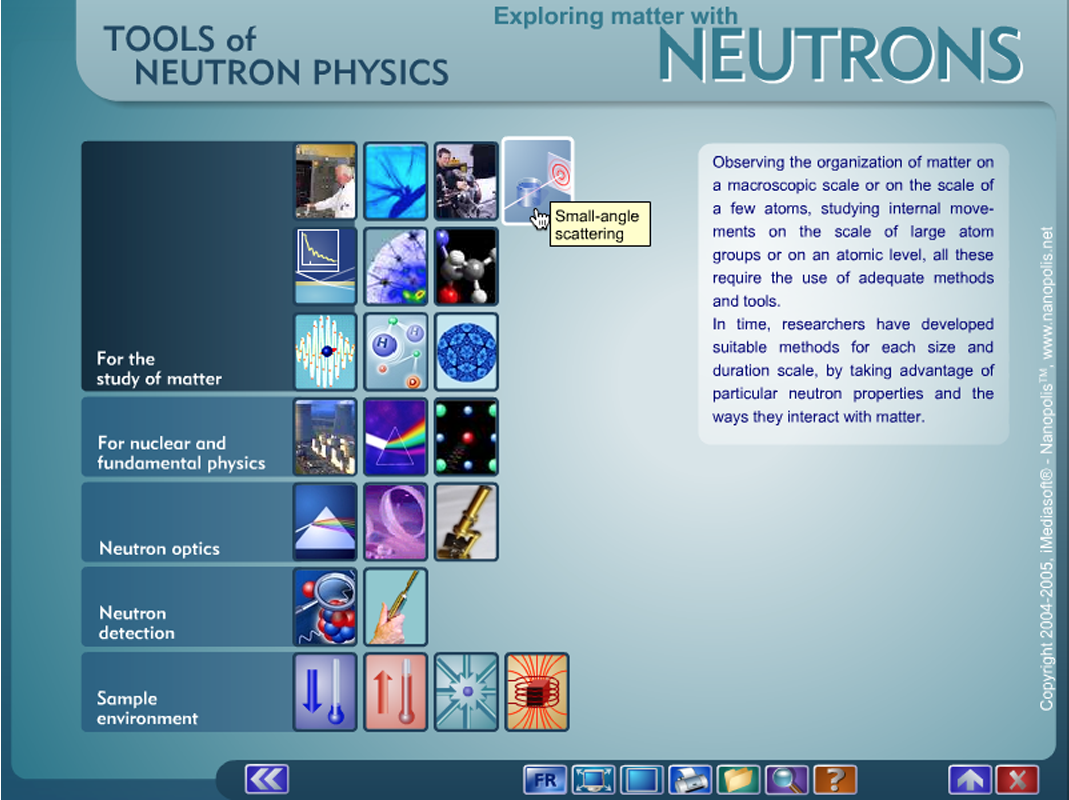Switch to windowed mode via blue screen icon
Viewport: 1069px width, 800px height.
pos(642,780)
